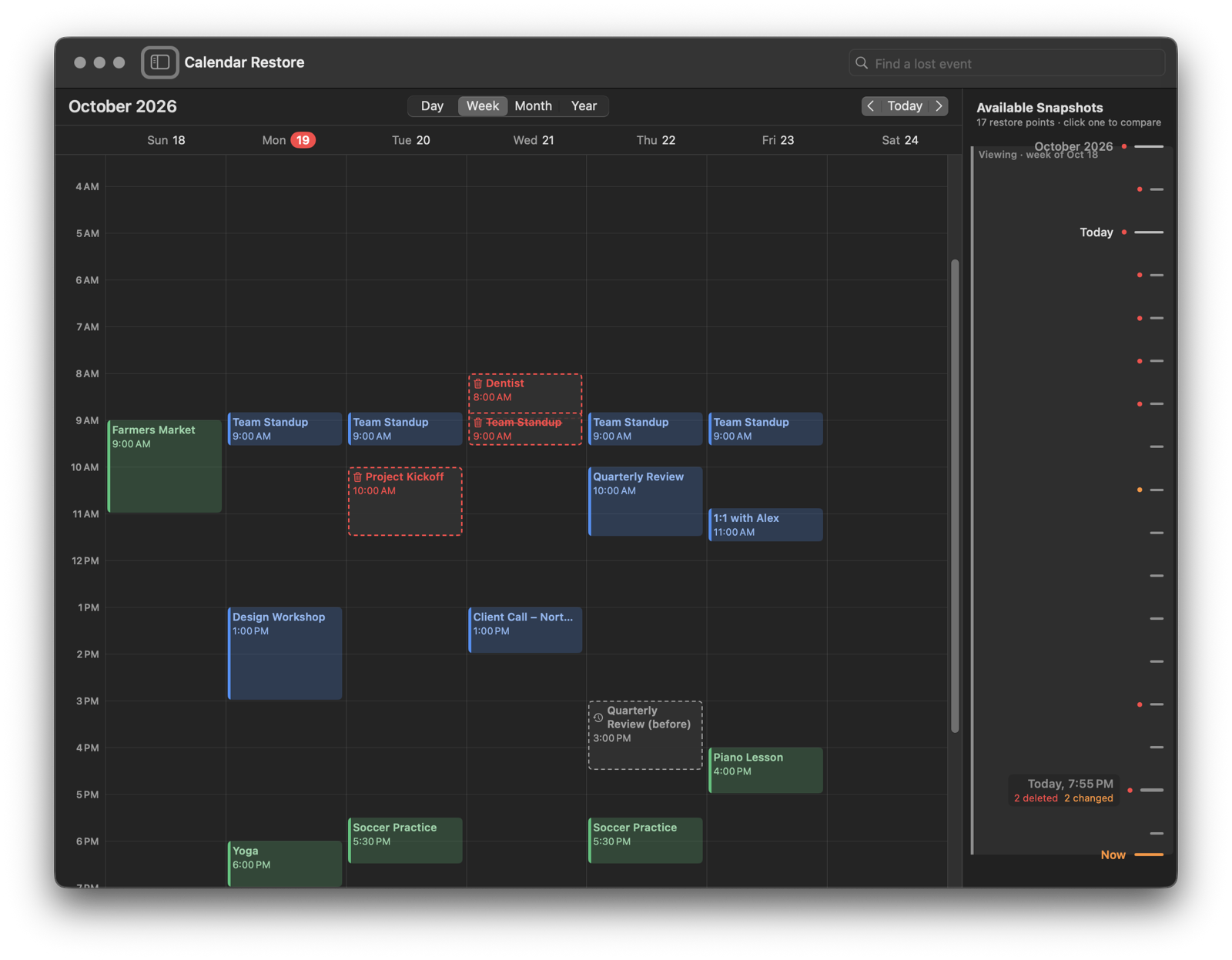Image resolution: width=1232 pixels, height=960 pixels.
Task: Open Monday's Team Standup event
Action: point(285,429)
